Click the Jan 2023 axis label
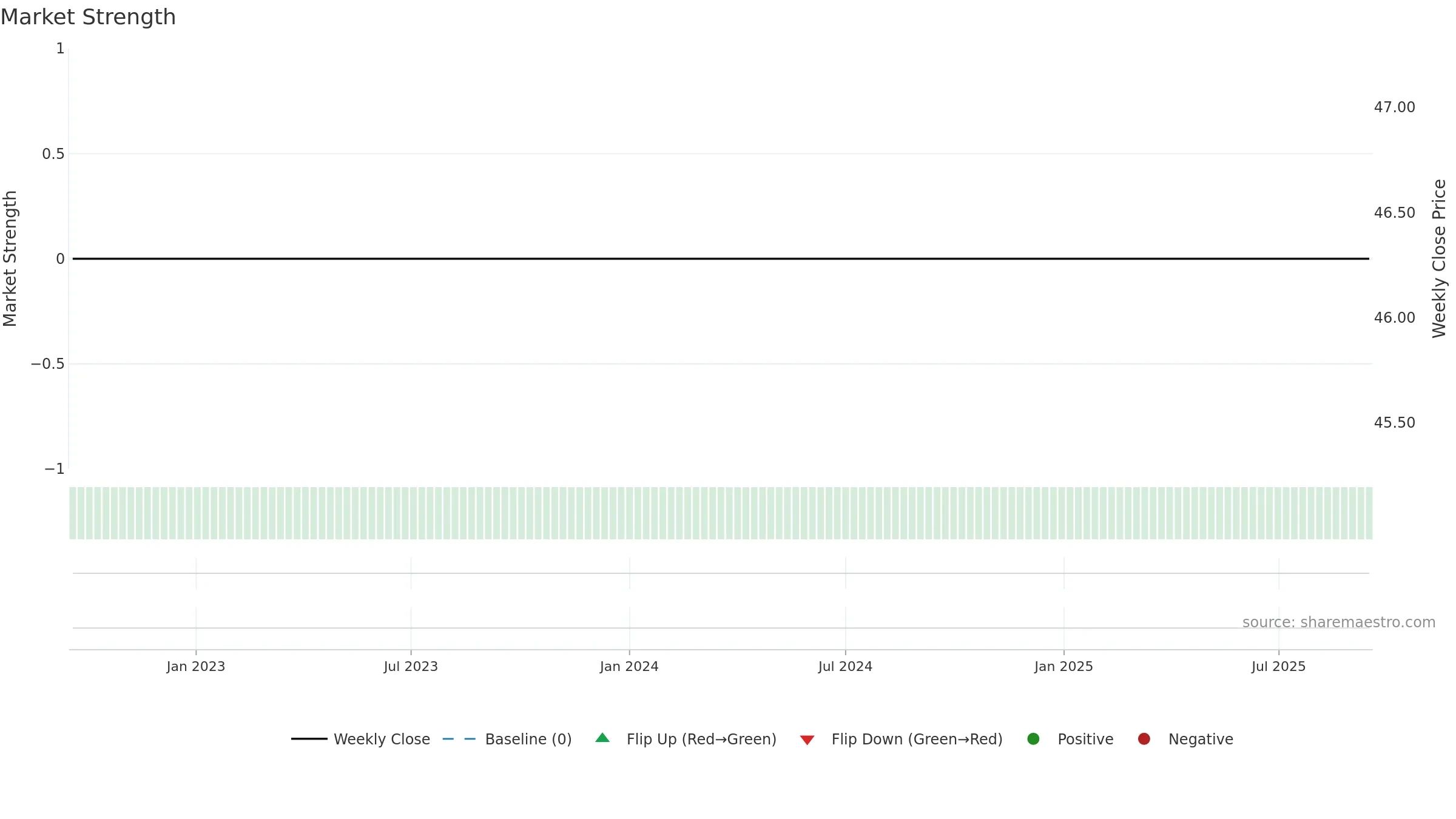This screenshot has width=1456, height=819. (196, 666)
